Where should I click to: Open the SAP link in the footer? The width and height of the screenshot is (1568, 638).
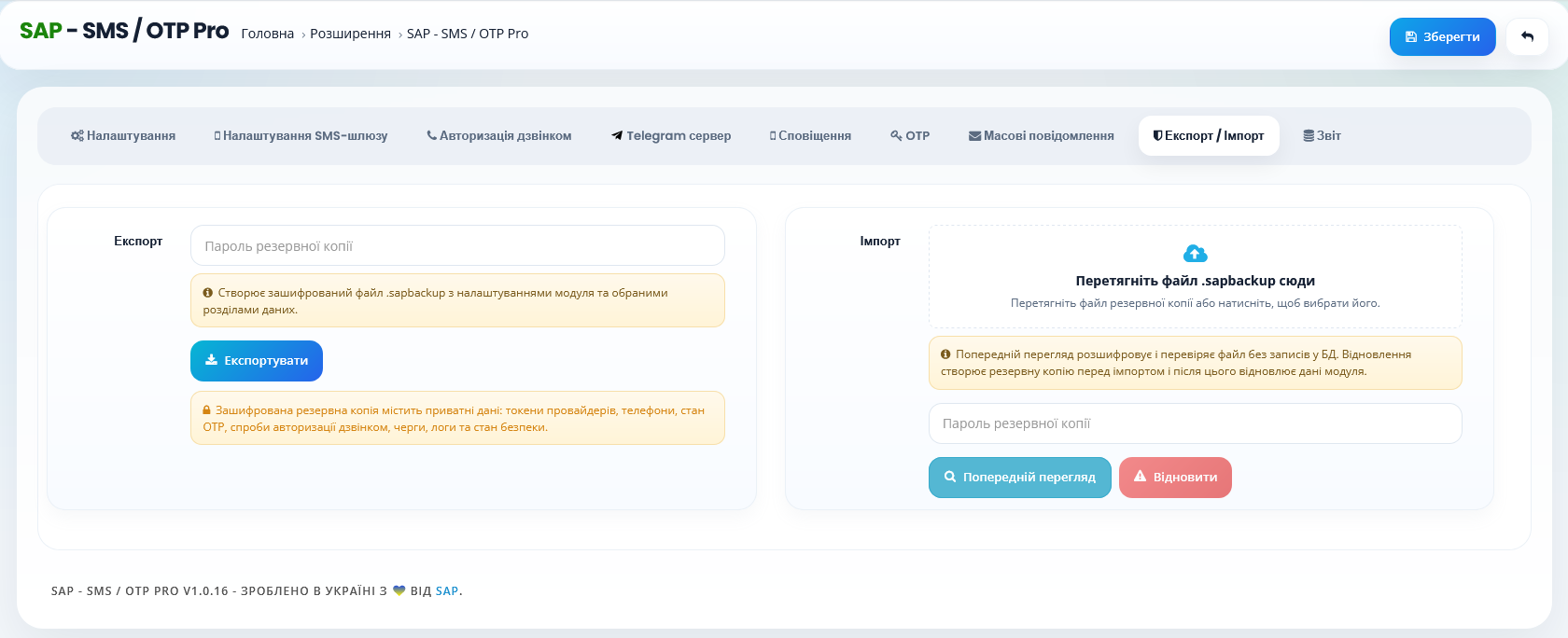447,591
